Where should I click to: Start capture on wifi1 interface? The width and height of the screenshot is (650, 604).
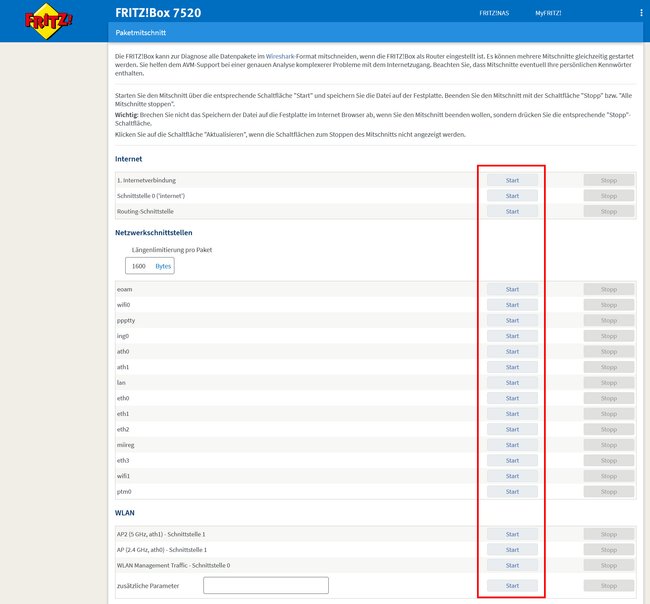(x=512, y=476)
